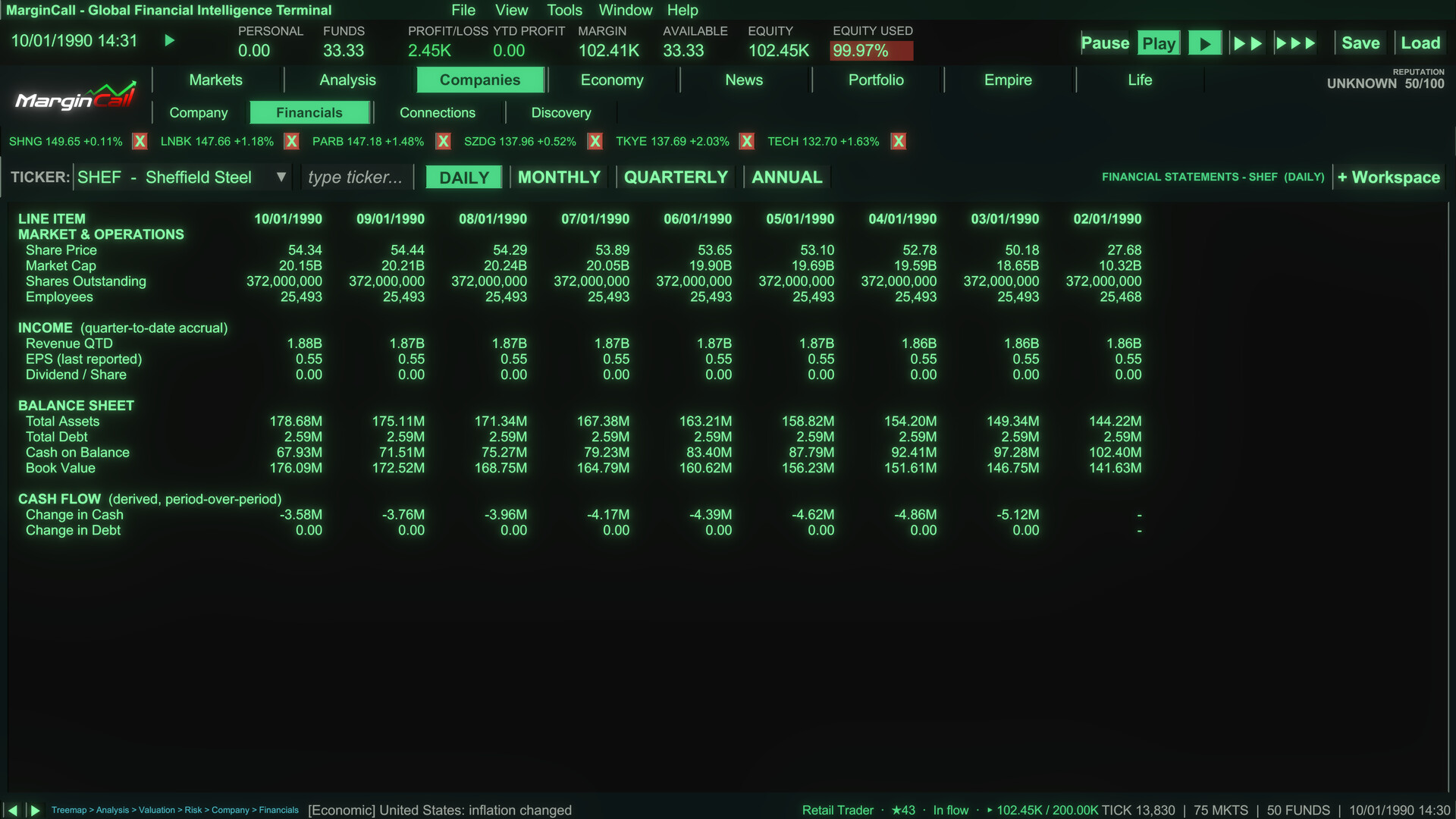Open the News tab
Screen dimensions: 1456x819
[744, 80]
